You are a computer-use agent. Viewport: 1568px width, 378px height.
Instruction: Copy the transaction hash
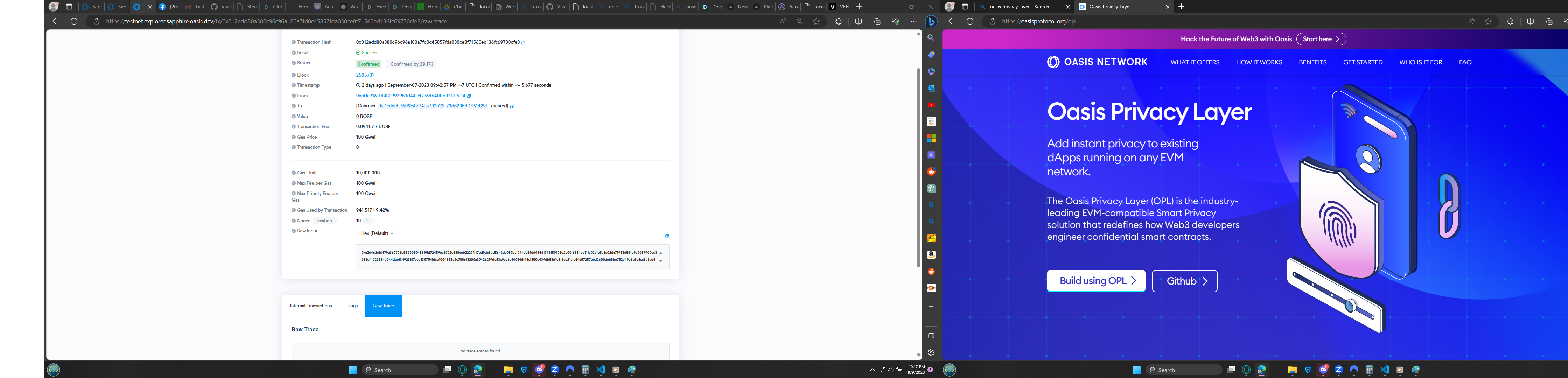(x=524, y=43)
